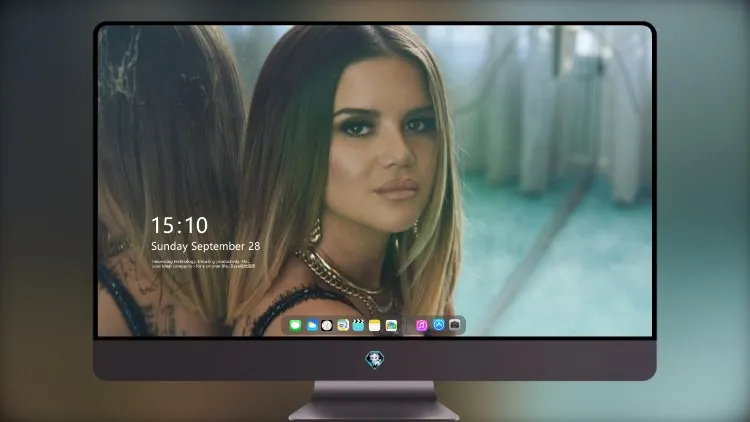The height and width of the screenshot is (422, 750).
Task: Click the Sunday September 28 date
Action: click(206, 246)
